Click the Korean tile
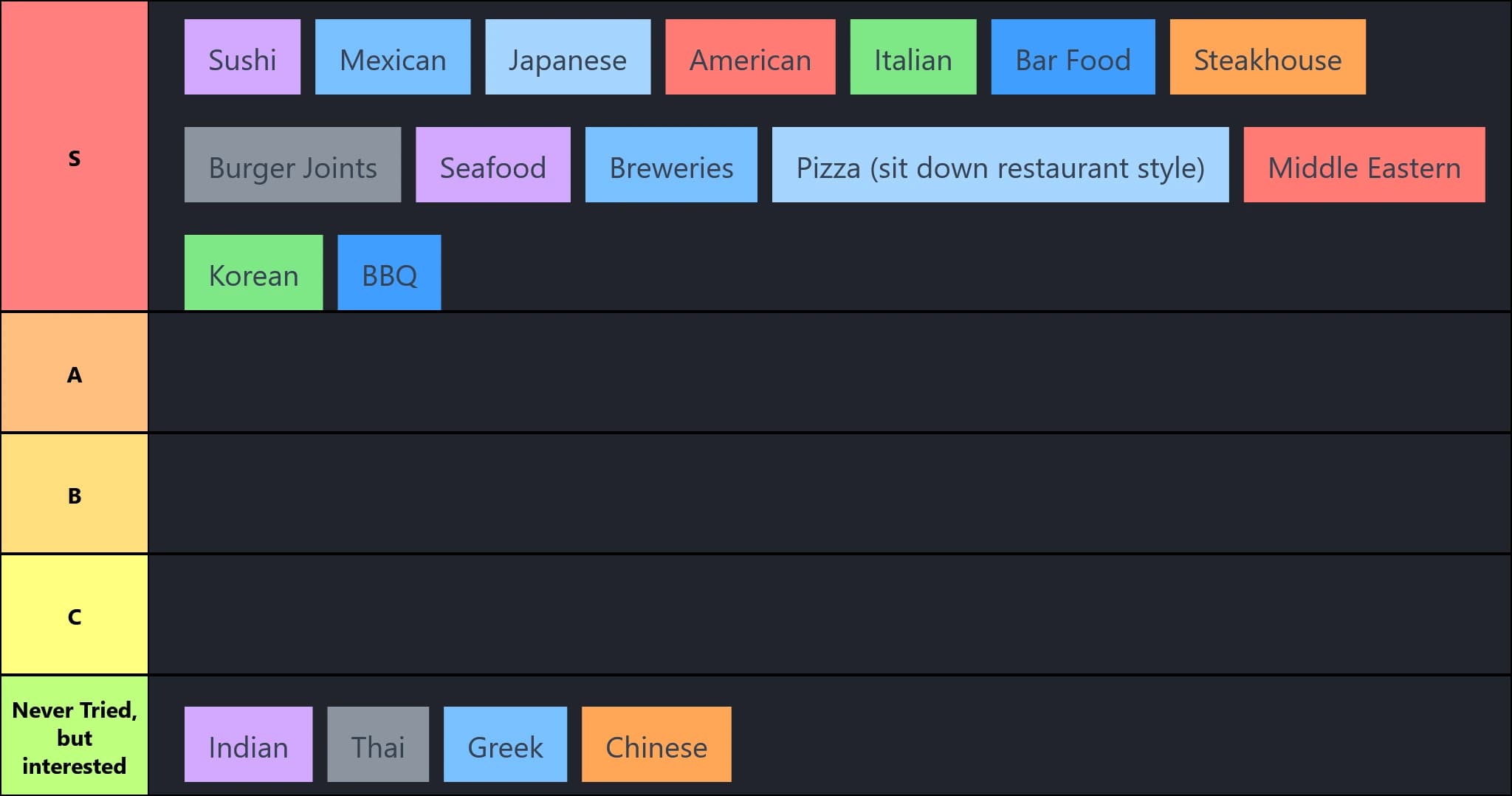 click(x=253, y=272)
